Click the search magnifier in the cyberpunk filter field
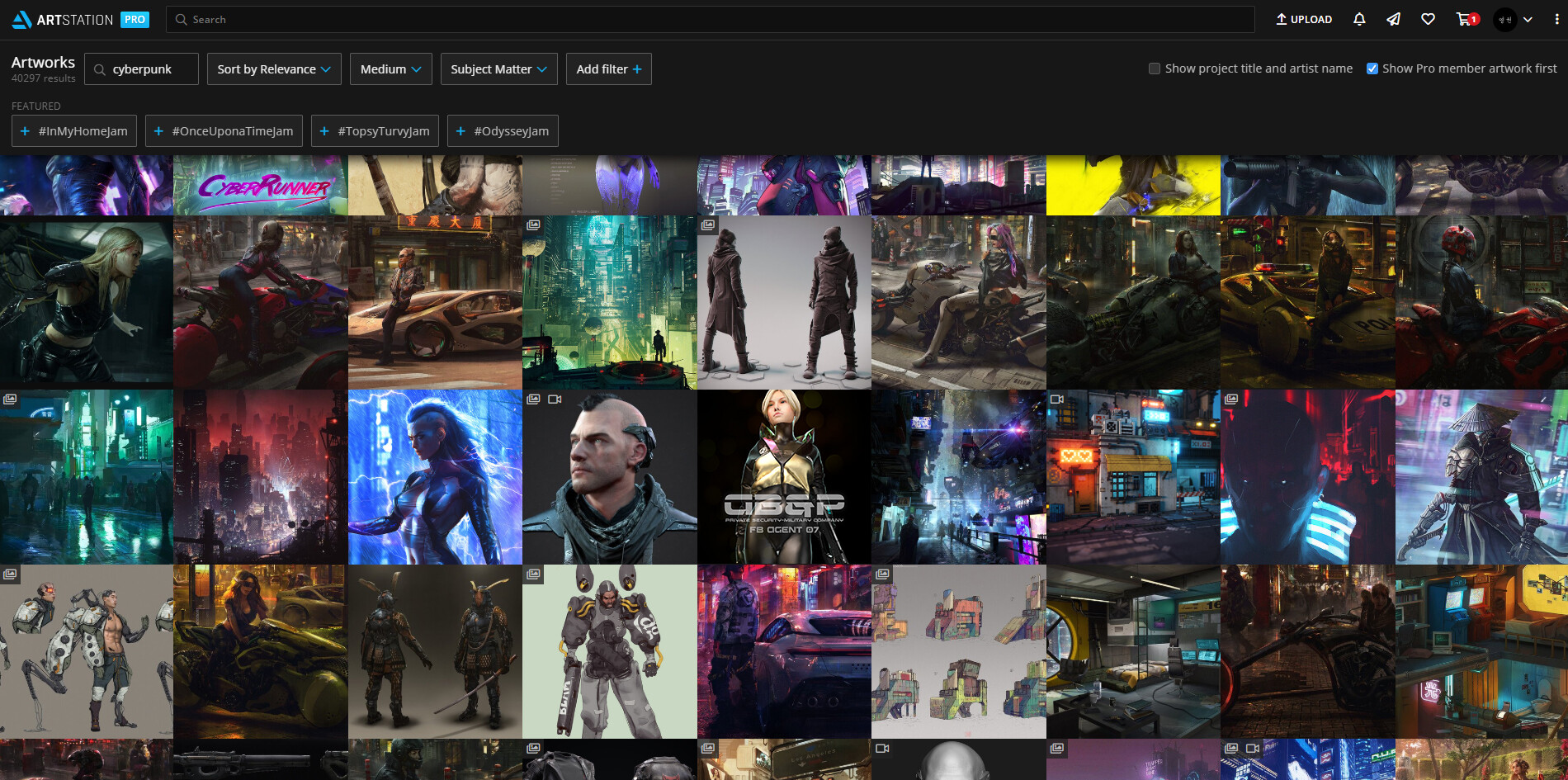1568x780 pixels. coord(99,69)
